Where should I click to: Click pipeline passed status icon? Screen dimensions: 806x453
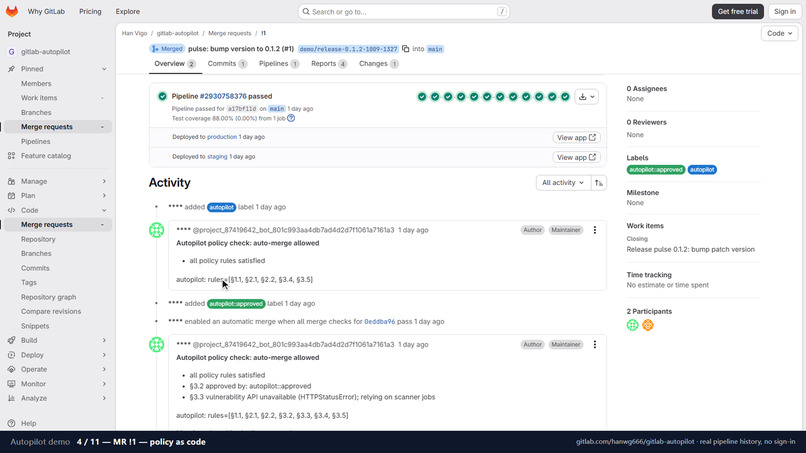pos(162,96)
